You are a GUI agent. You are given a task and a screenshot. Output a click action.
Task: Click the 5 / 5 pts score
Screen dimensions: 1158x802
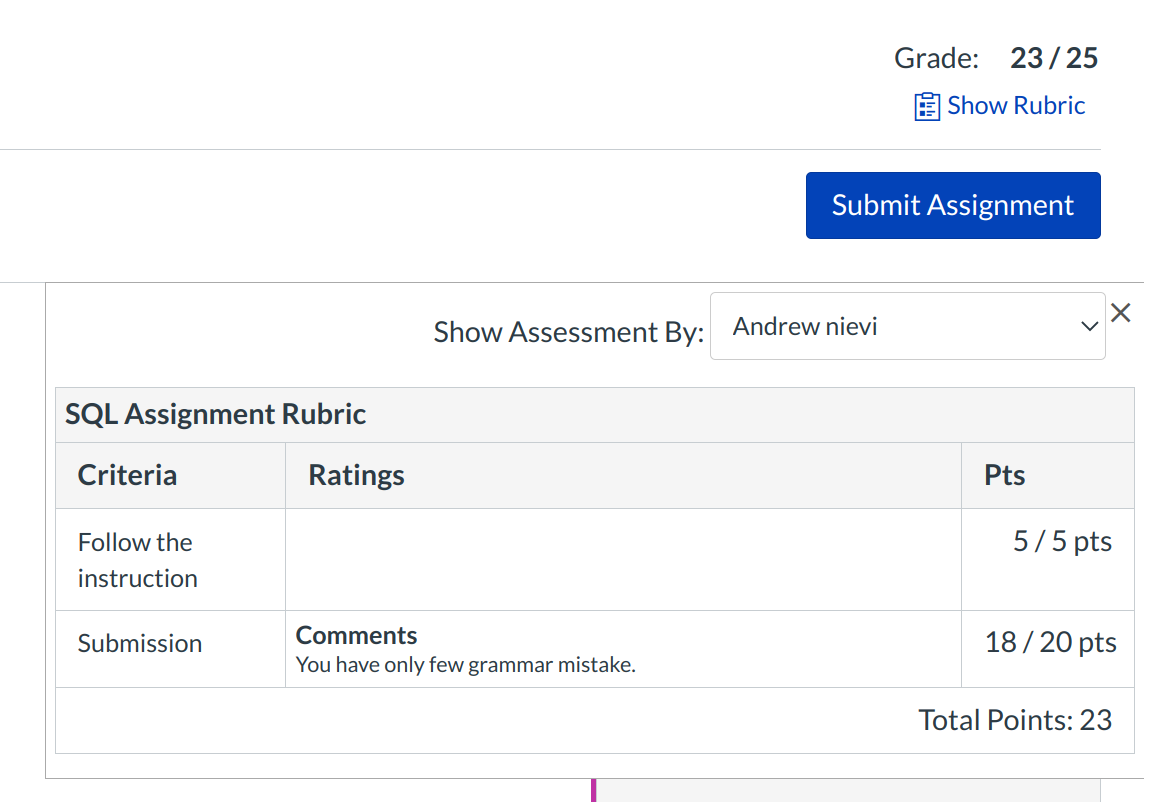1062,541
